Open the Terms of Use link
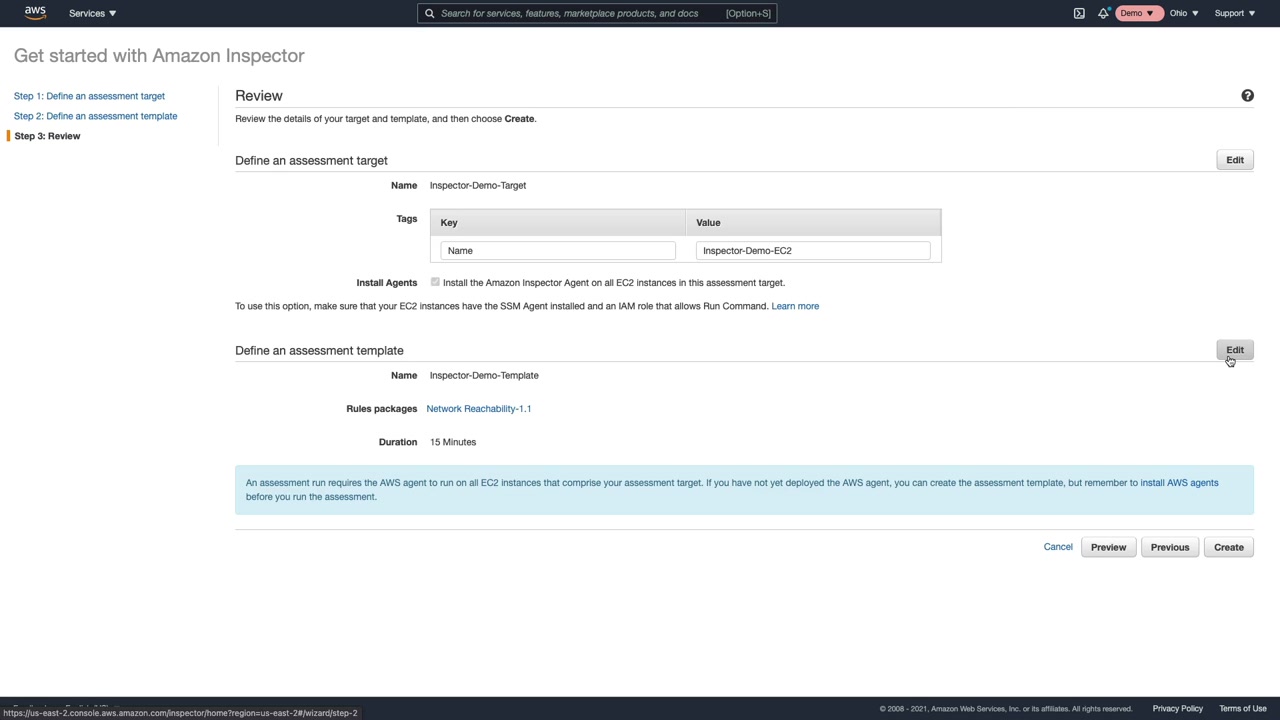Viewport: 1280px width, 720px height. click(1243, 709)
